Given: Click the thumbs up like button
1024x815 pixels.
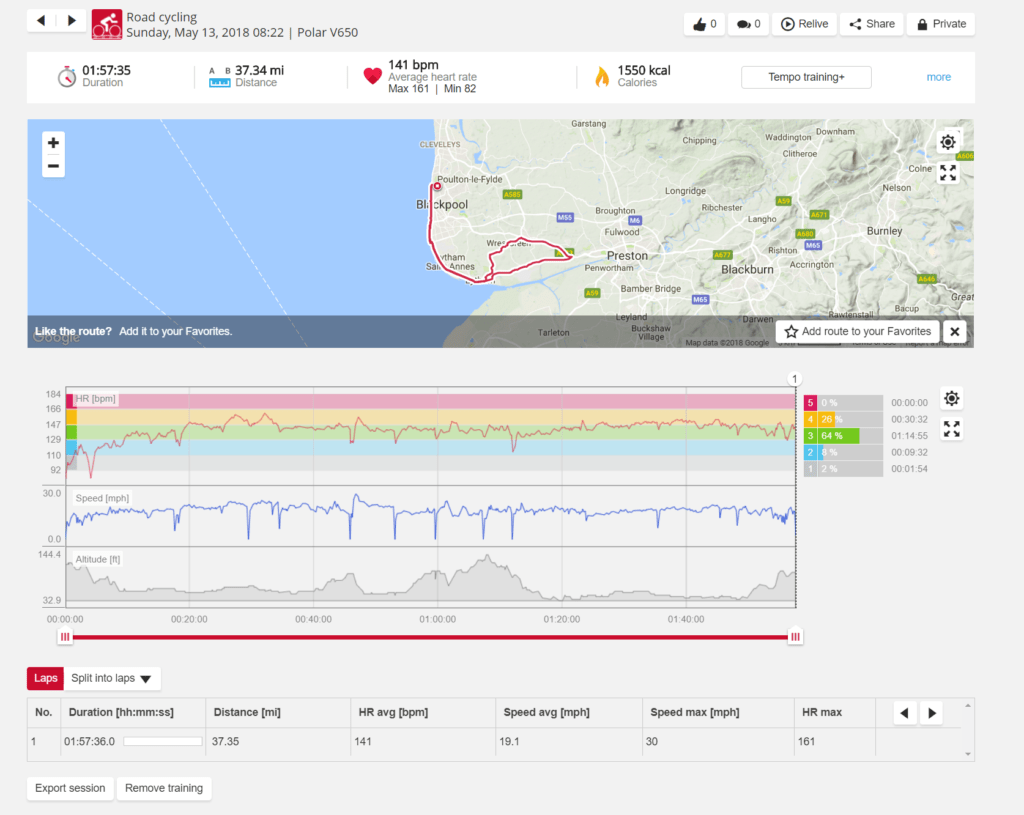Looking at the screenshot, I should pyautogui.click(x=704, y=24).
